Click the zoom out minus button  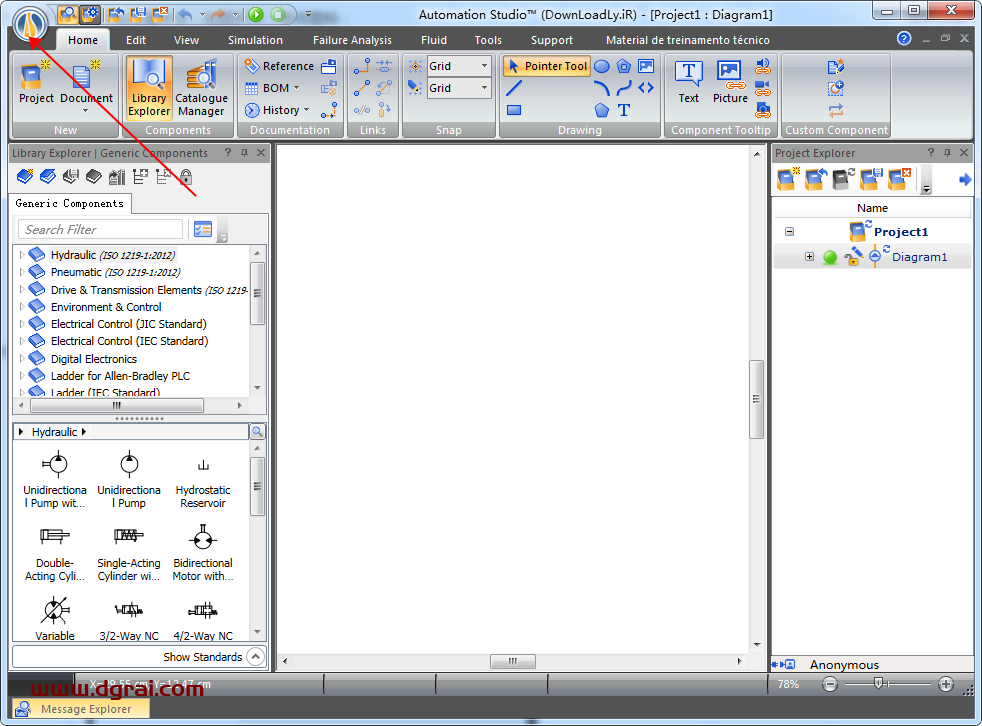[x=830, y=684]
